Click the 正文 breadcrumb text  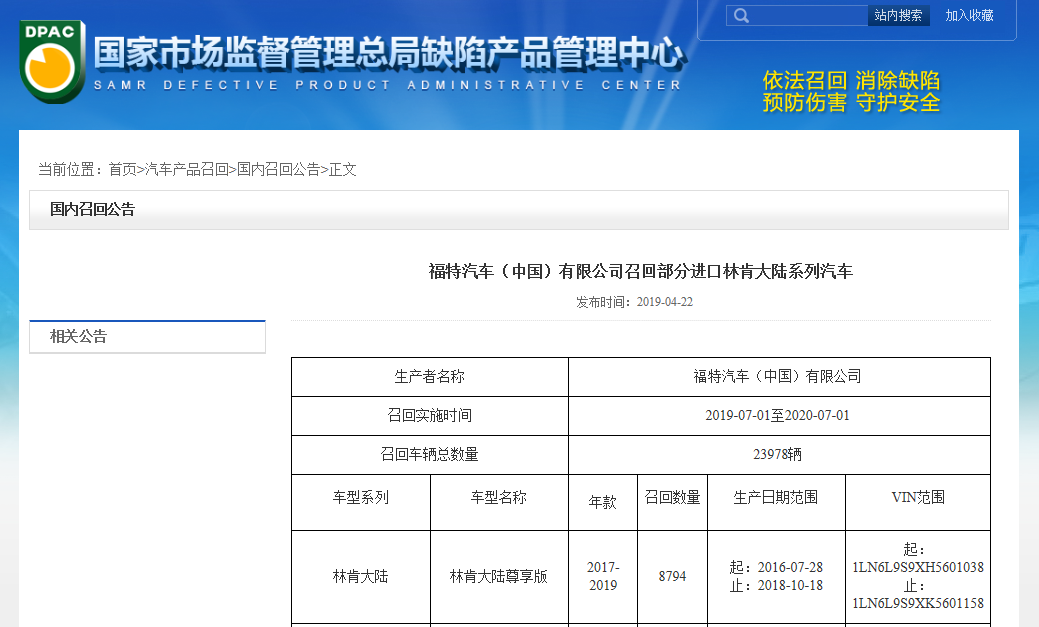(343, 170)
